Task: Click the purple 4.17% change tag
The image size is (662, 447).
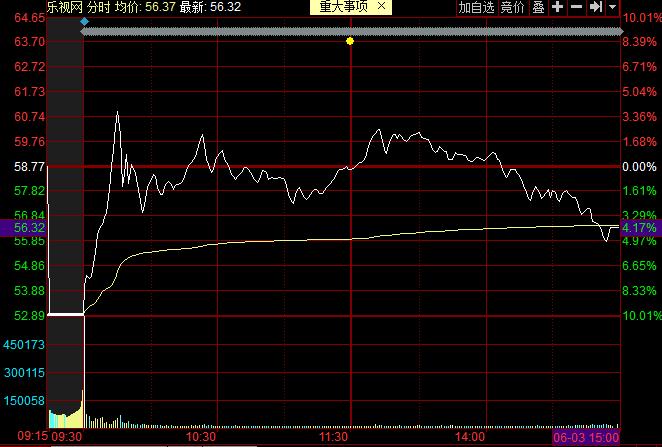Action: tap(640, 228)
